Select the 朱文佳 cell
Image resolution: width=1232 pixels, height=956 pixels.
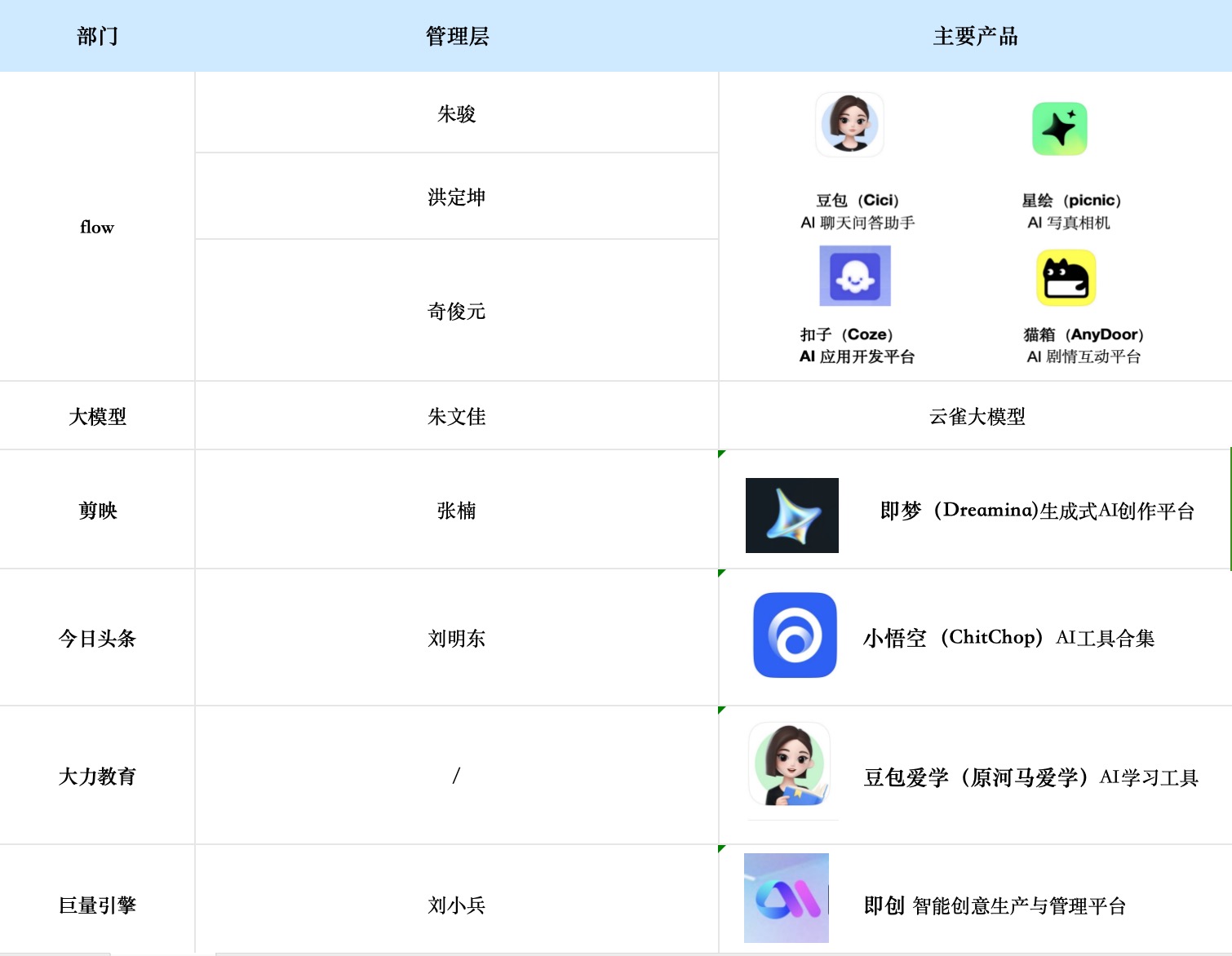tap(457, 416)
